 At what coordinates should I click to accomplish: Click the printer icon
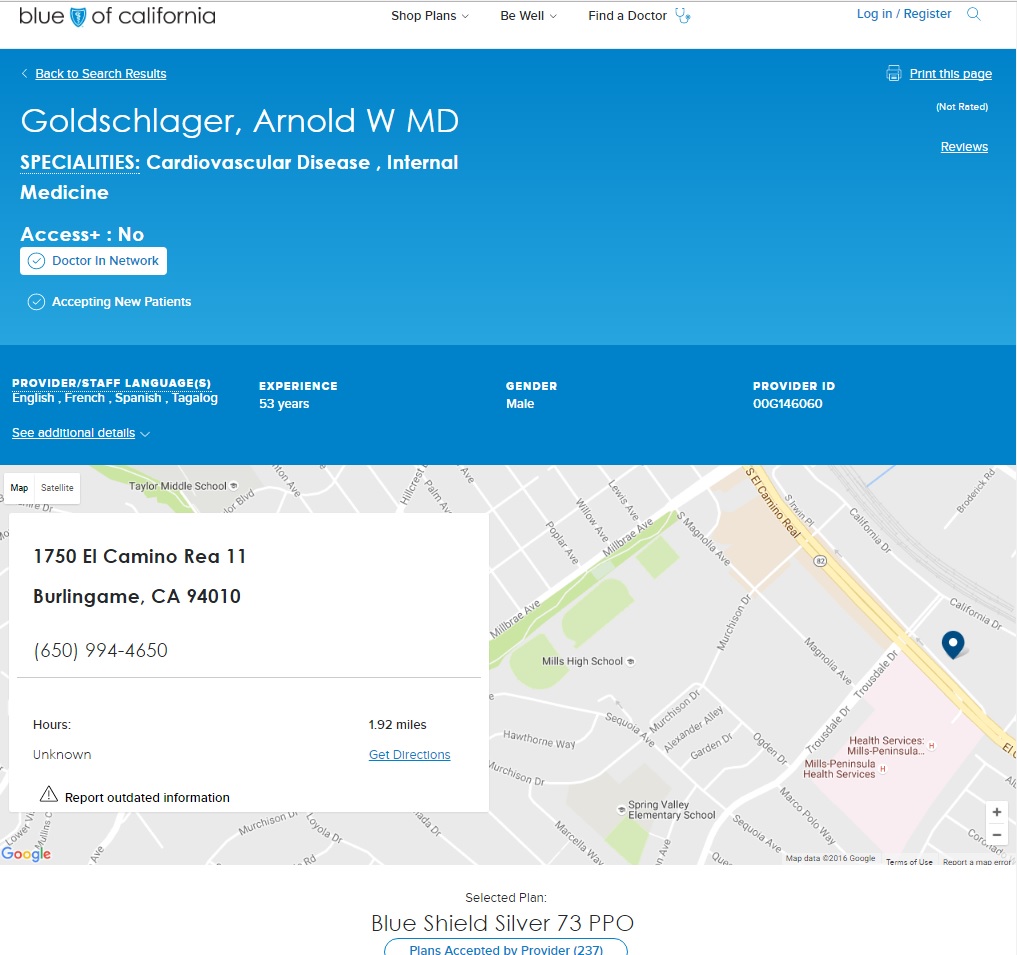pos(894,73)
